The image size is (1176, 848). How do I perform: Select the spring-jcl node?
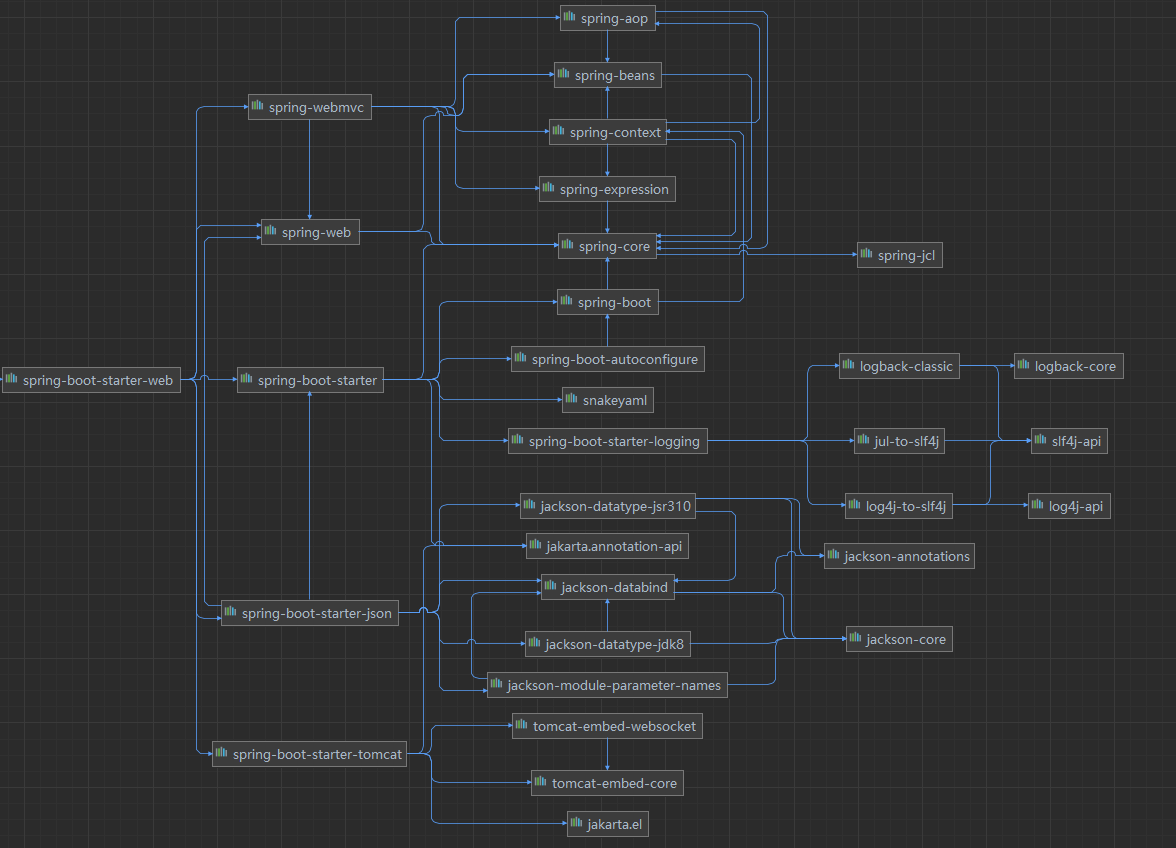(x=900, y=256)
